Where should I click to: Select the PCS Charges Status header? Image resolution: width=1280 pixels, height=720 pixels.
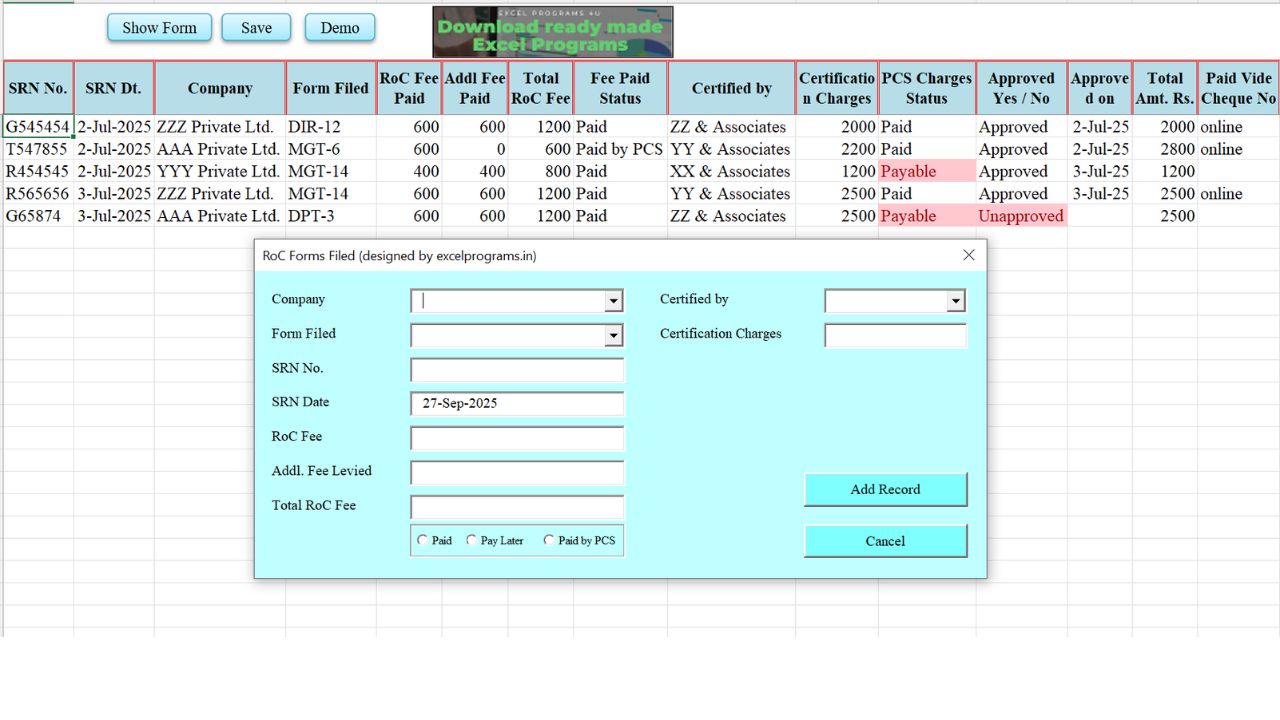click(927, 88)
